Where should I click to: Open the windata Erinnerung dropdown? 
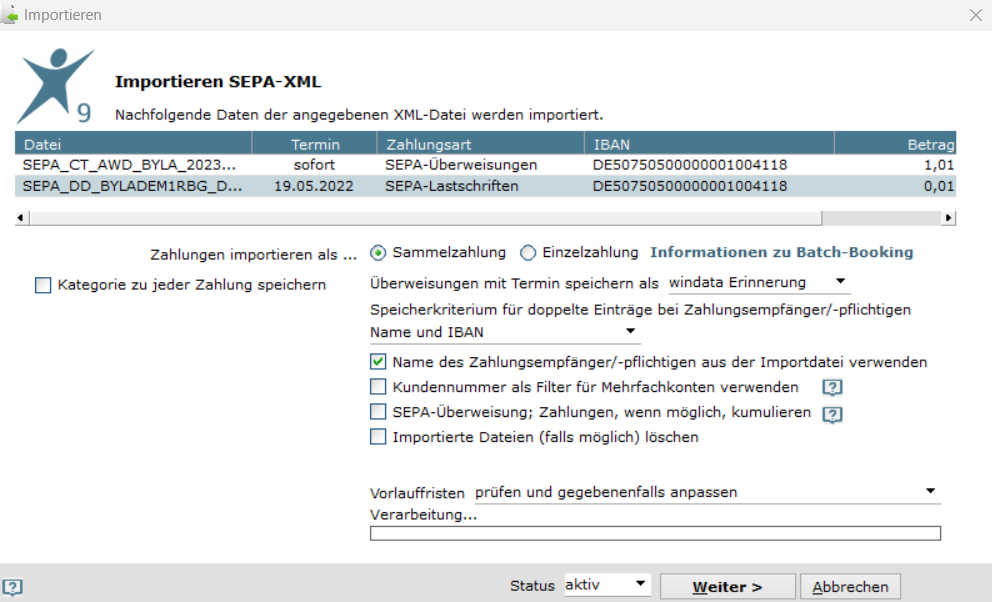point(759,283)
